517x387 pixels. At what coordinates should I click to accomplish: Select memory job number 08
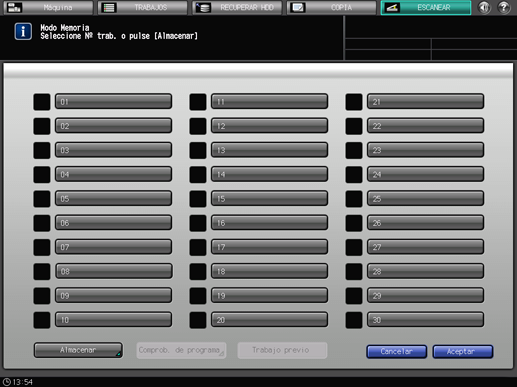[x=113, y=271]
